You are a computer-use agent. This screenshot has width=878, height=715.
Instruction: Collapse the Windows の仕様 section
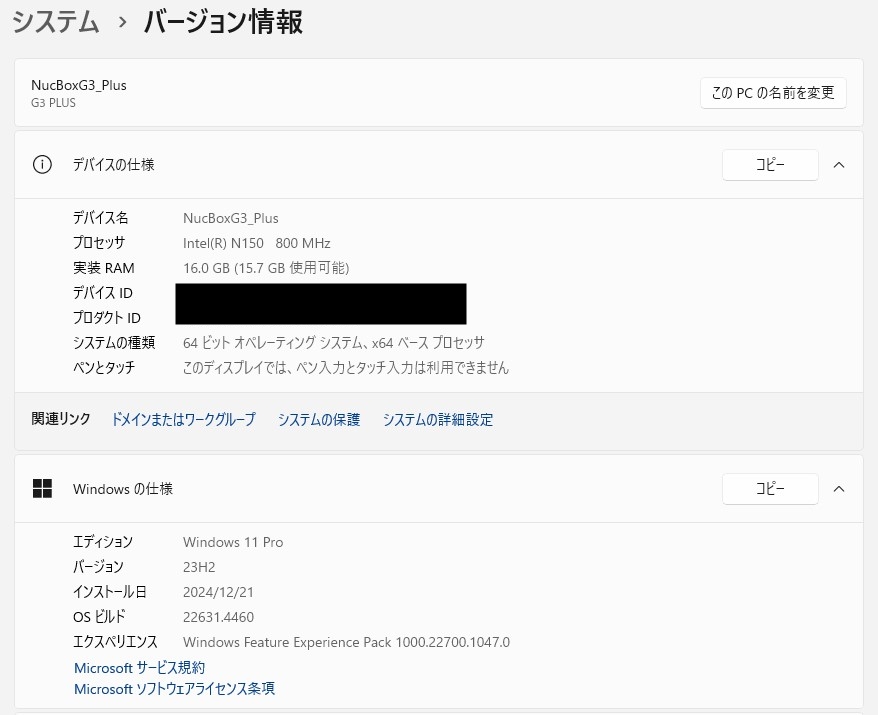tap(839, 489)
